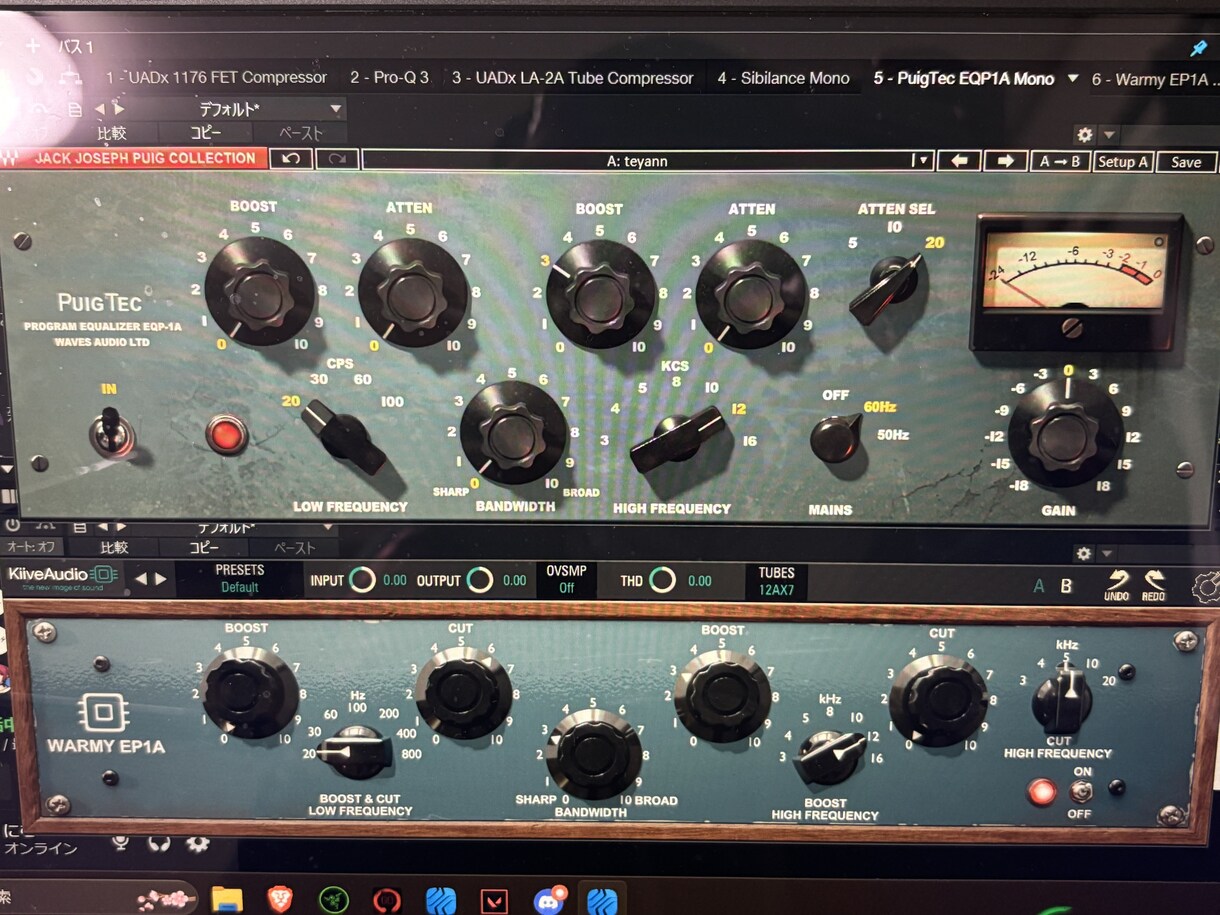Click the PuigTec CPS low frequency selector

pos(345,436)
